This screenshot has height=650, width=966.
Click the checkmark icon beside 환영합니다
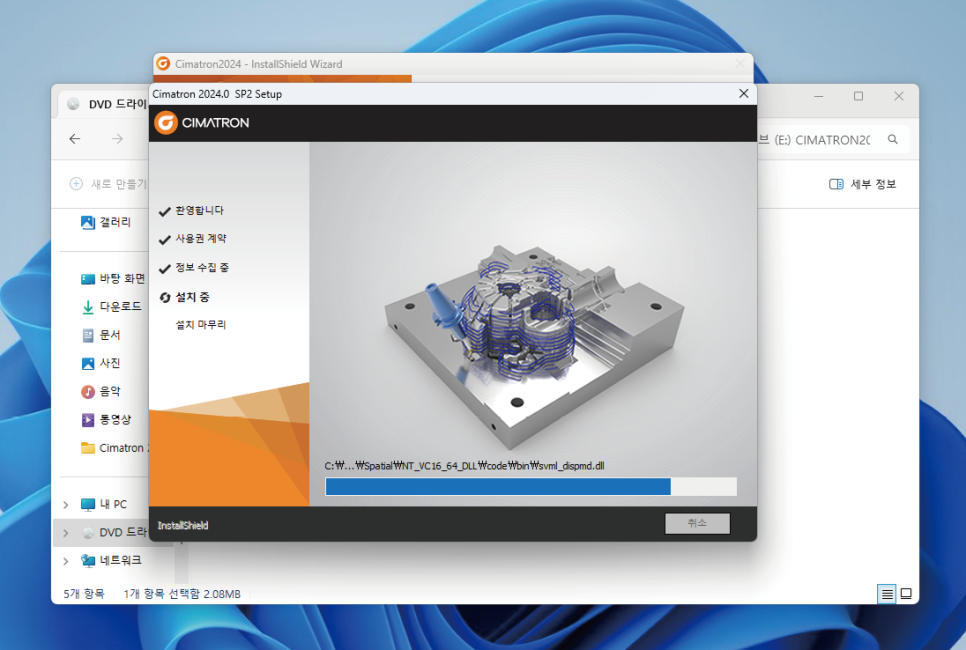(x=164, y=212)
